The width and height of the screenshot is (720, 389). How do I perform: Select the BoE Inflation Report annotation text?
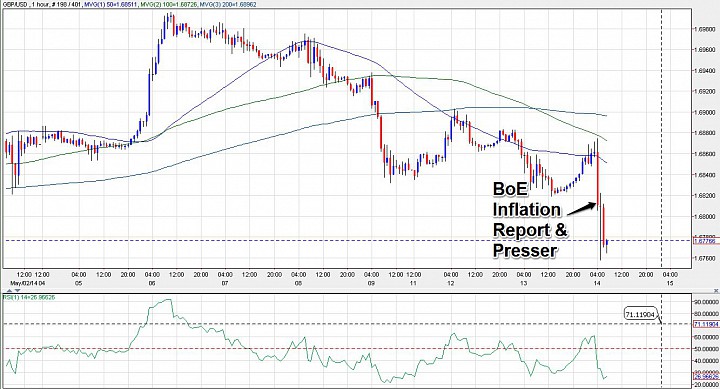530,220
